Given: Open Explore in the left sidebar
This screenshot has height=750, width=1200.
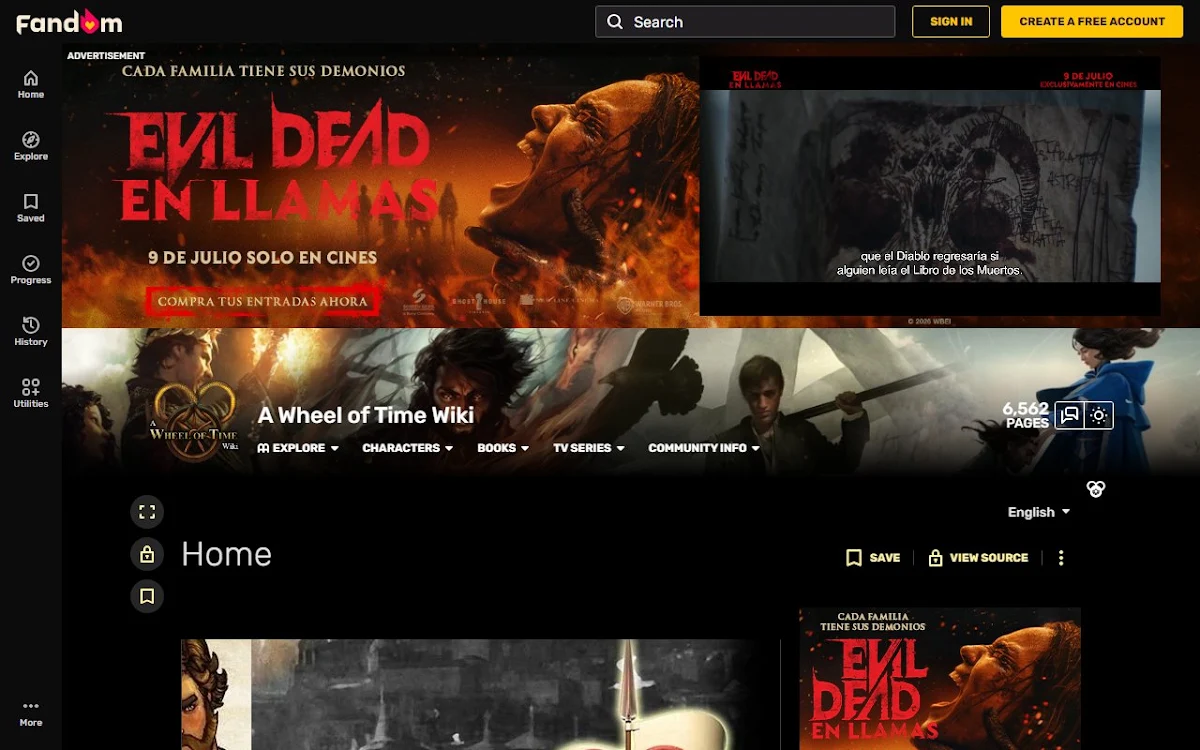Looking at the screenshot, I should pos(31,146).
